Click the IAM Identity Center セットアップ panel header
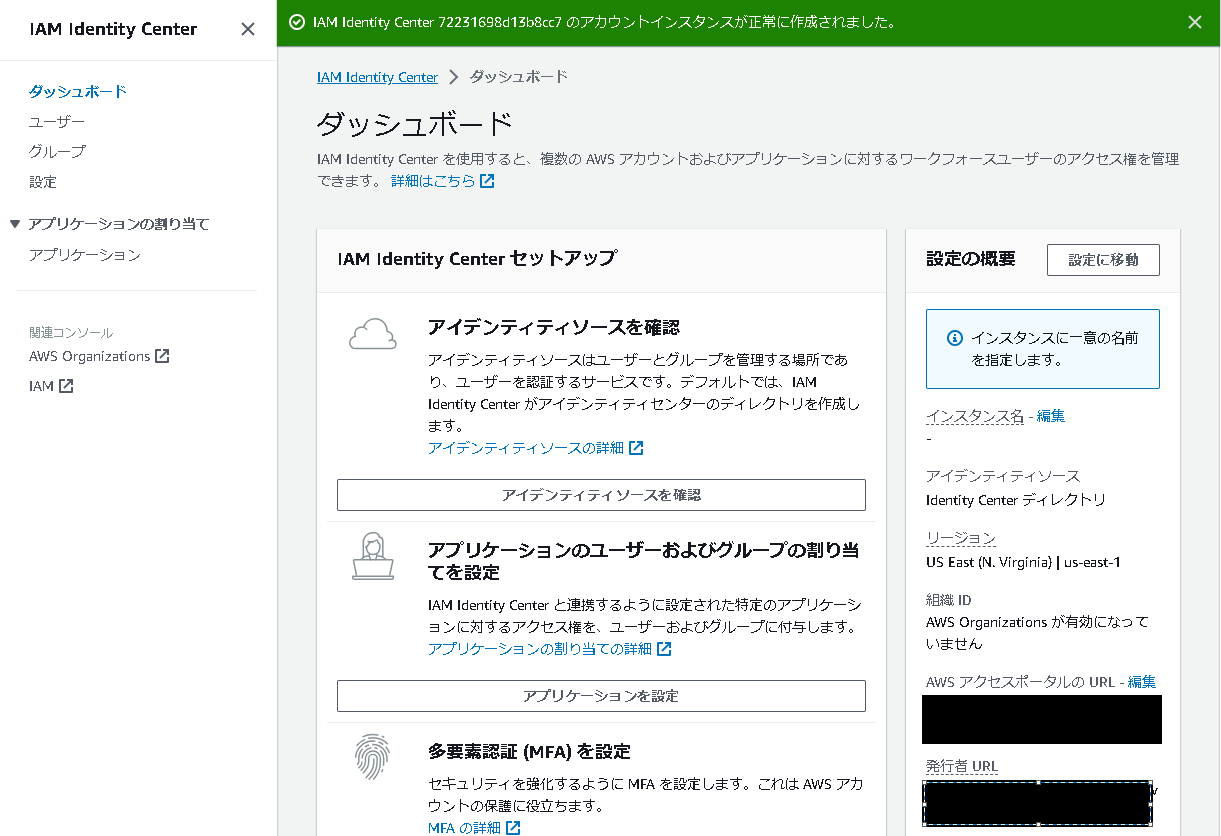This screenshot has height=836, width=1221. tap(477, 259)
